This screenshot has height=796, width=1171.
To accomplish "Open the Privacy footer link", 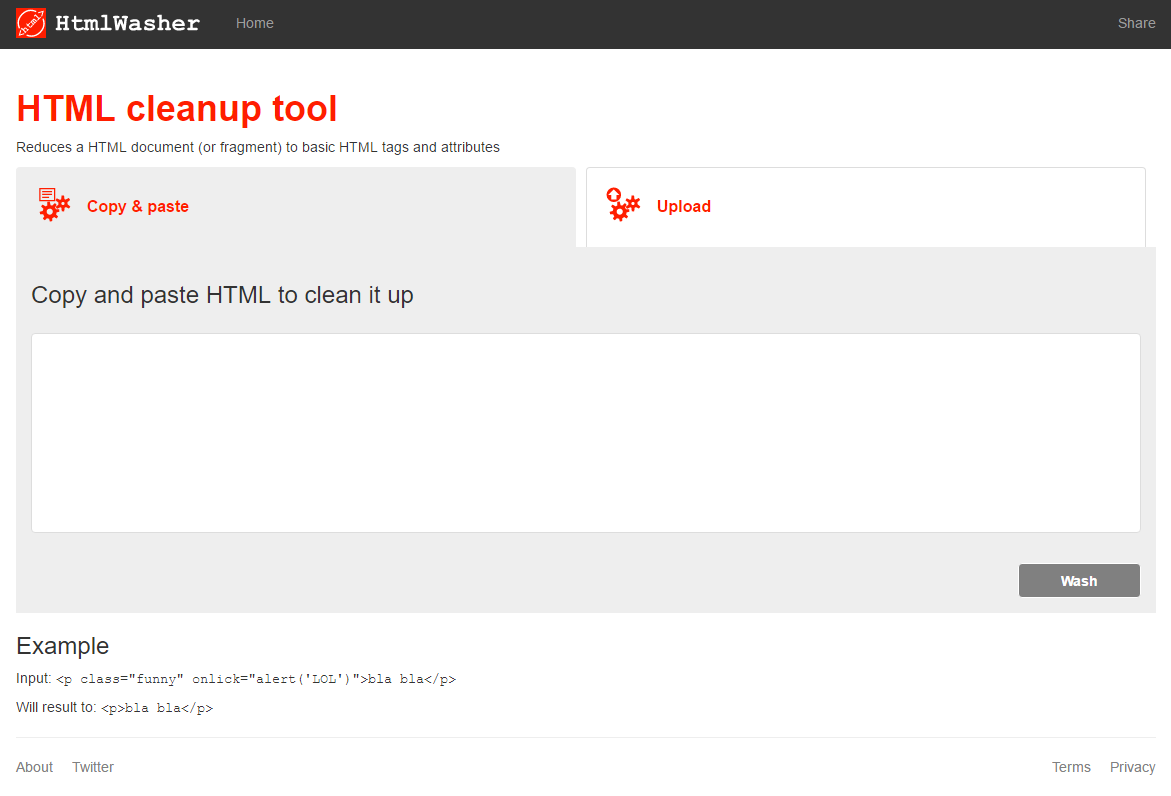I will click(1132, 767).
